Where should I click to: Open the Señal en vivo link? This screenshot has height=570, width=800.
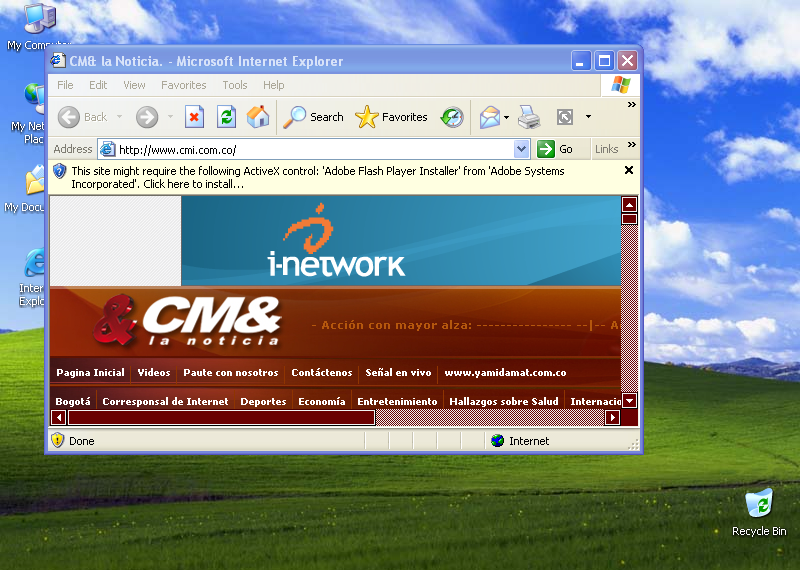(398, 373)
